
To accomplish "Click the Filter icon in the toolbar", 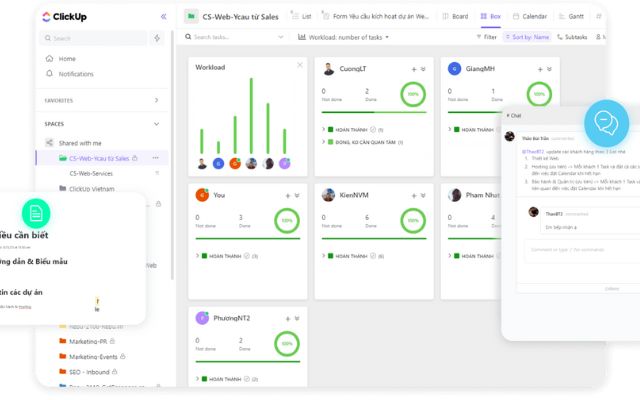I will click(486, 37).
